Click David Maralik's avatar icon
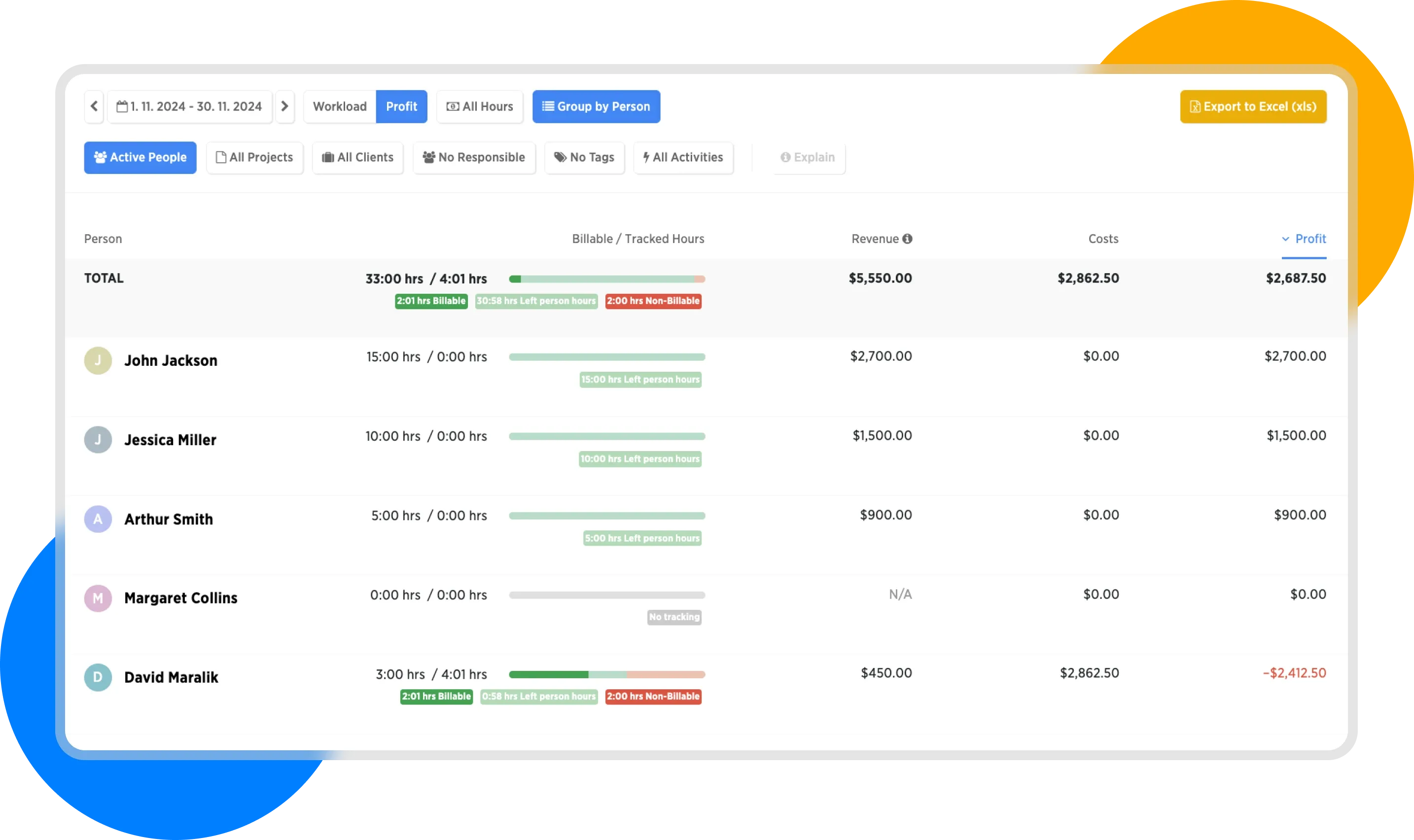The image size is (1414, 840). tap(98, 677)
